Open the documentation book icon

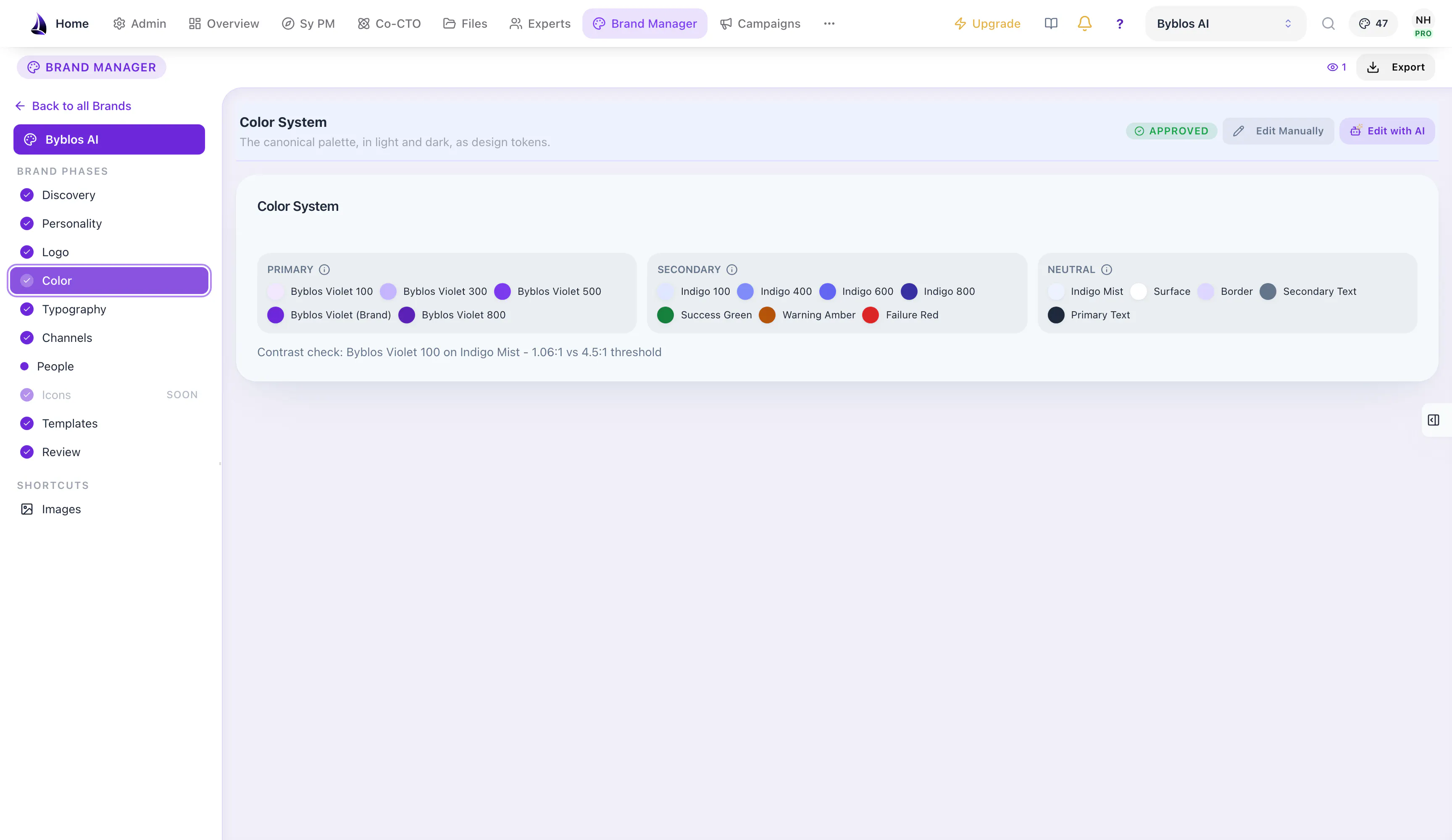click(x=1051, y=24)
